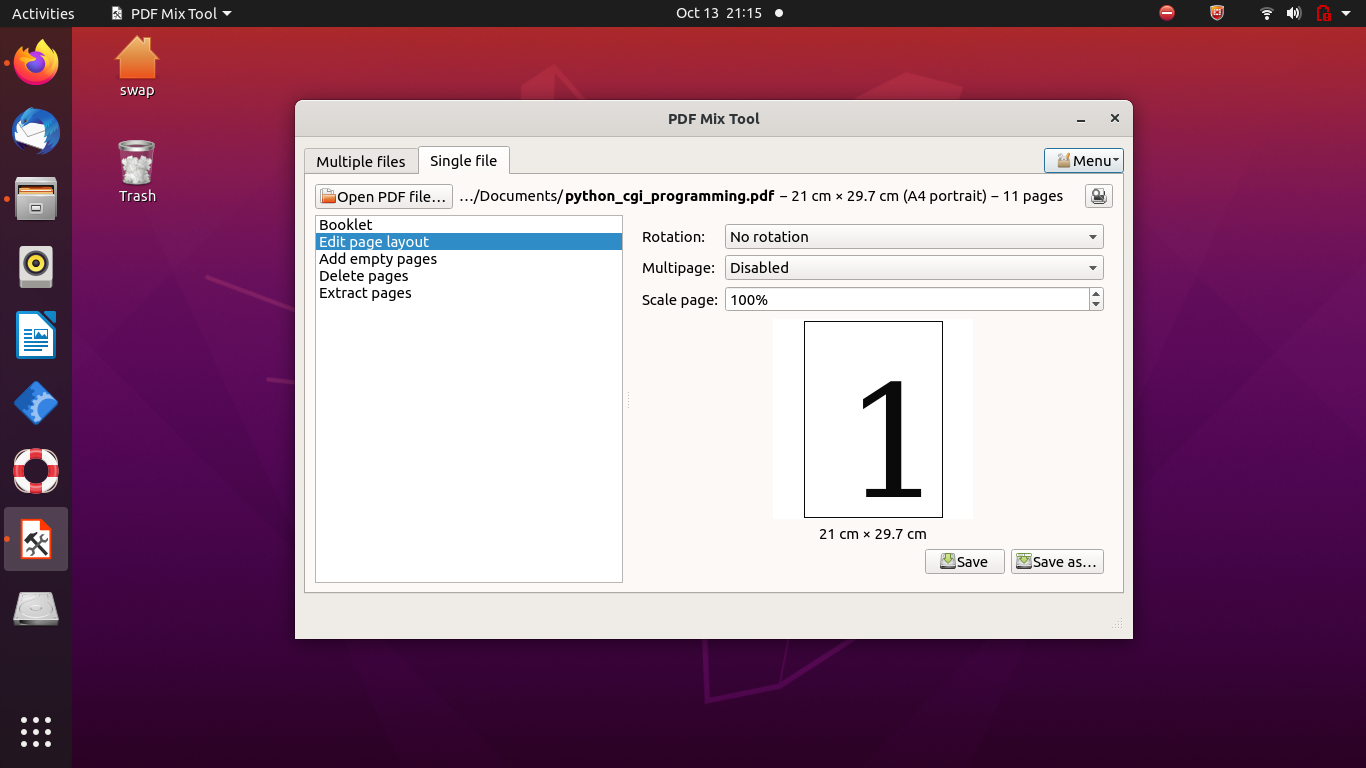Launch Thunderbird mail from the dock

pos(36,131)
